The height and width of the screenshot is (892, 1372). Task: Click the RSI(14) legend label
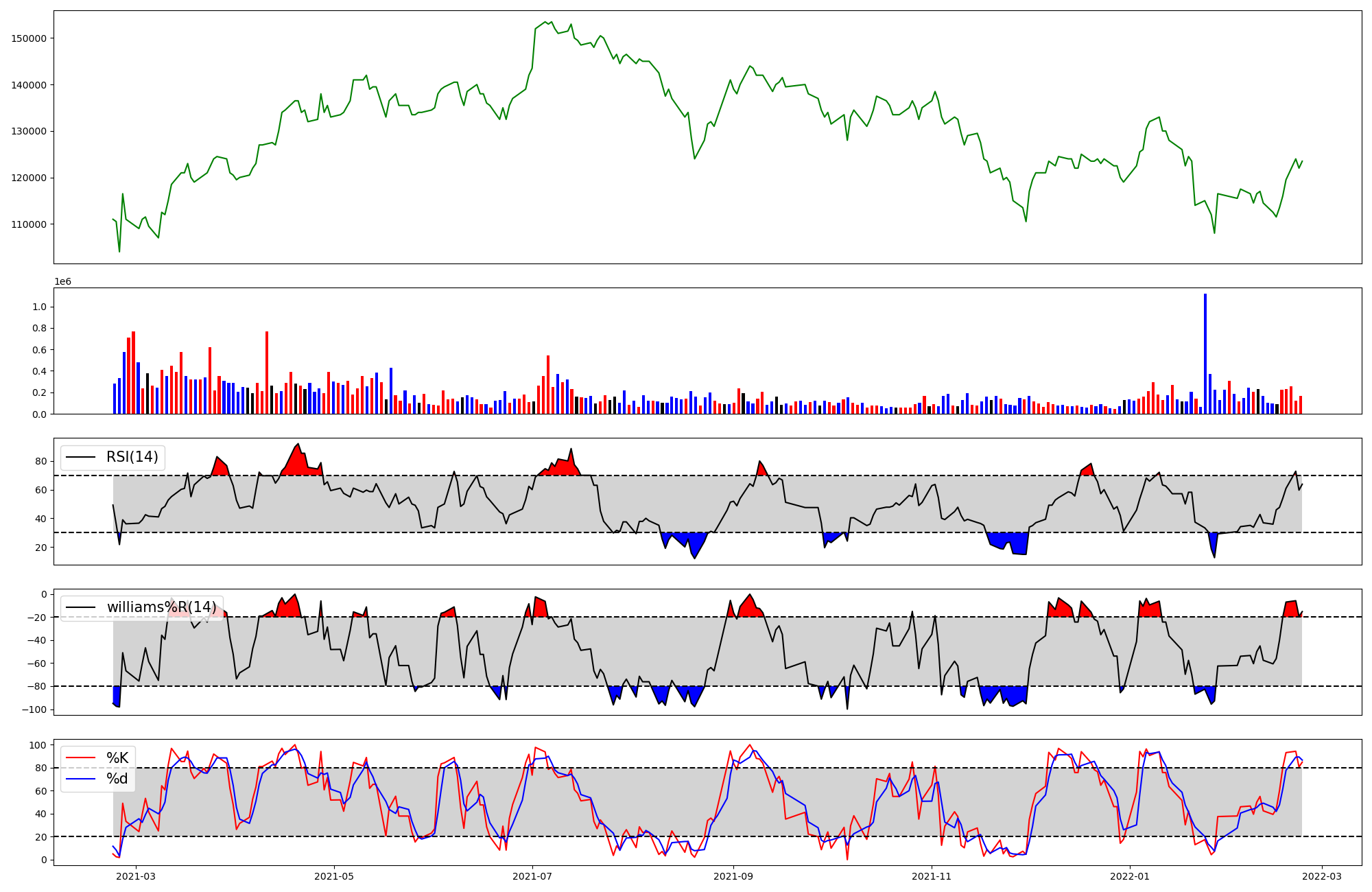(x=132, y=457)
